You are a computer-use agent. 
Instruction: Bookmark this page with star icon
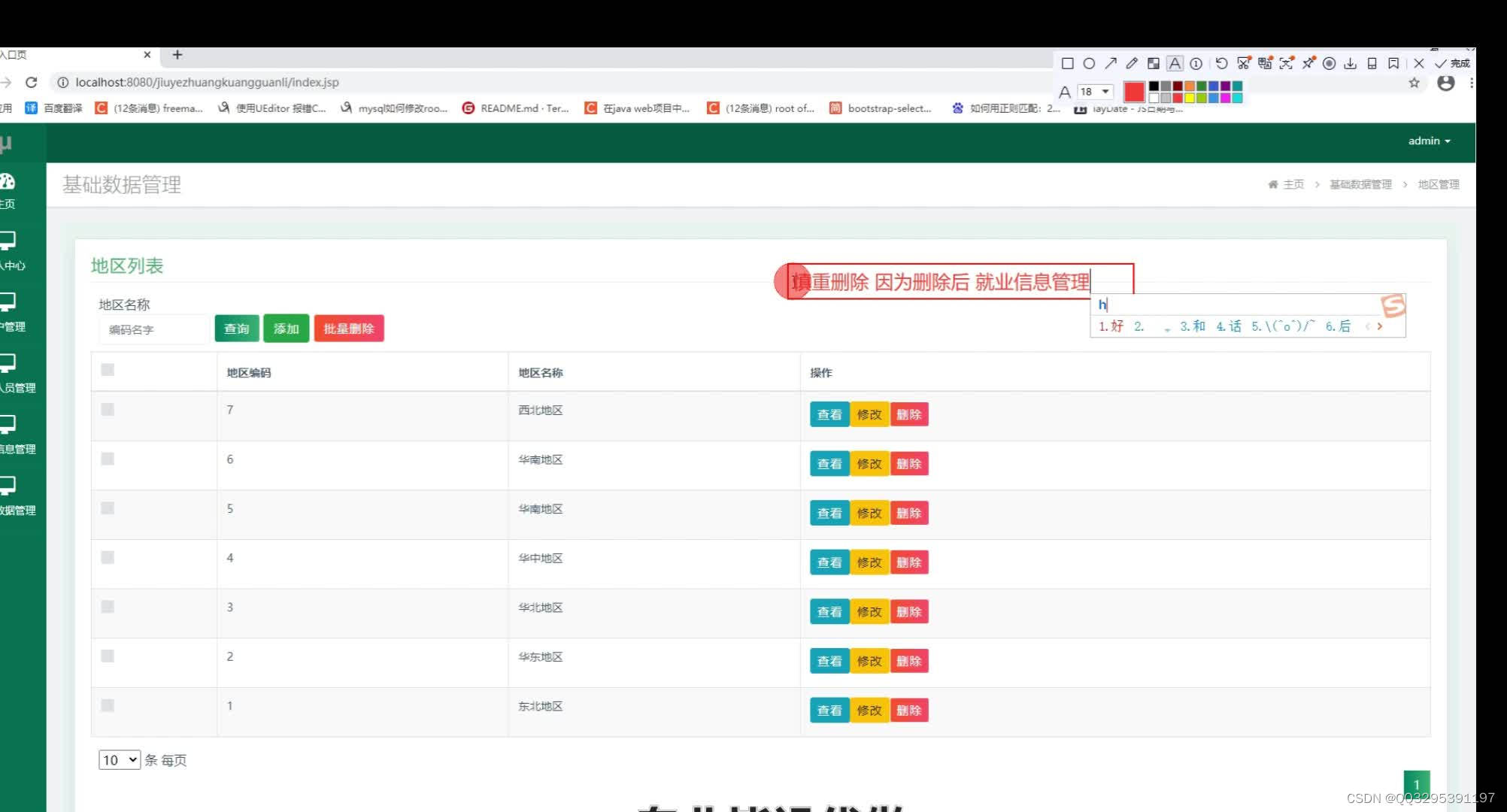coord(1414,83)
